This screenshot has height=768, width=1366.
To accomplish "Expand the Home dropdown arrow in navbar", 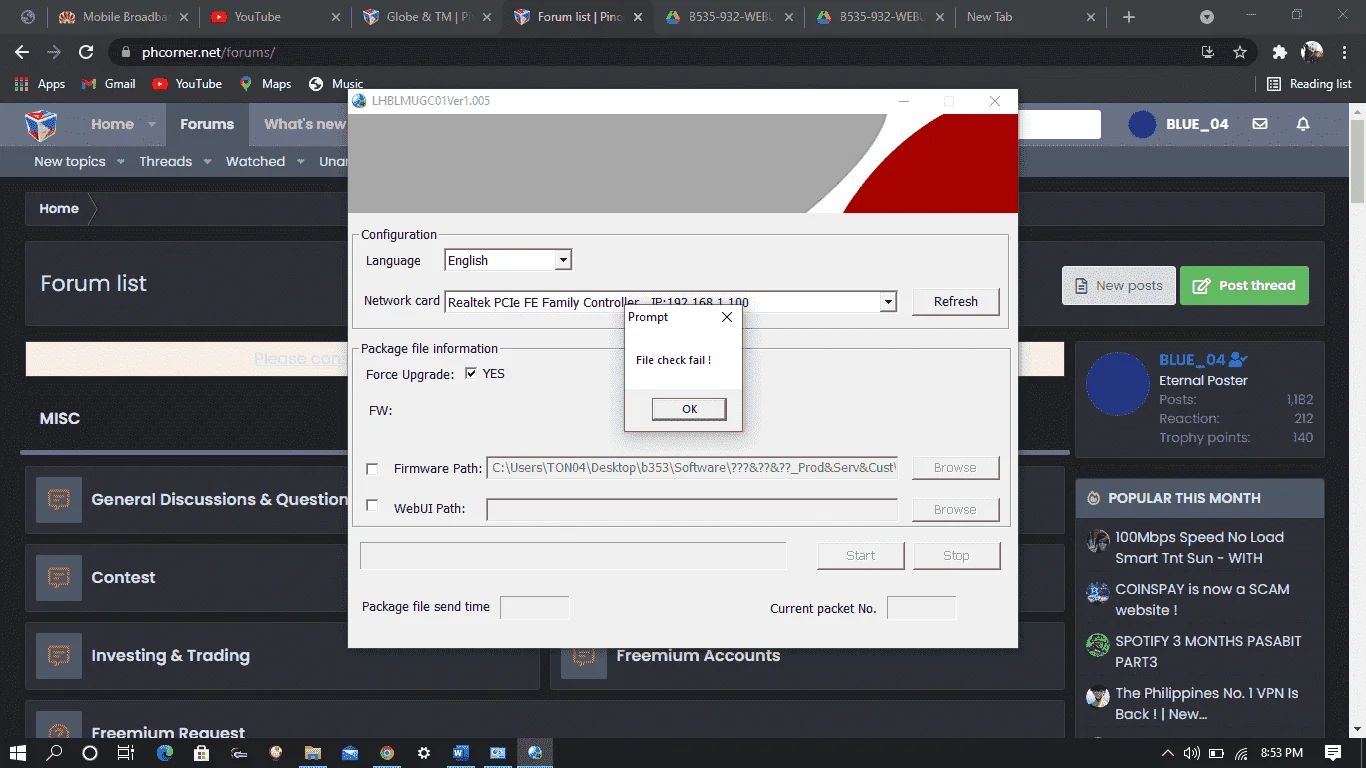I will (152, 125).
